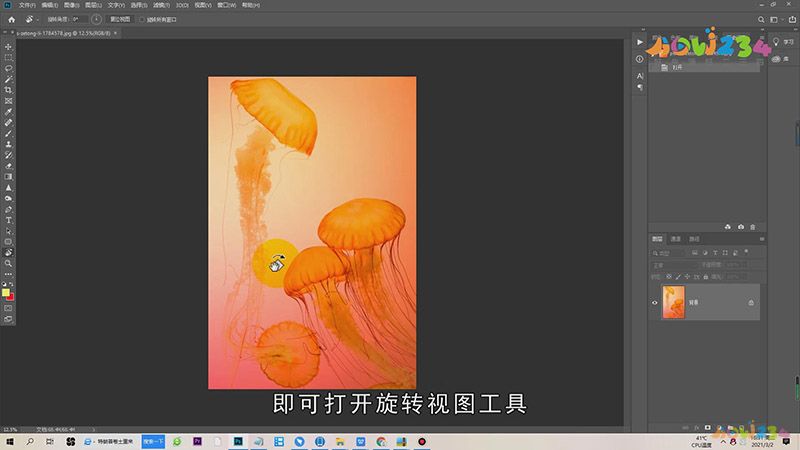The width and height of the screenshot is (800, 450).
Task: Select the Eyedropper tool
Action: click(x=8, y=112)
